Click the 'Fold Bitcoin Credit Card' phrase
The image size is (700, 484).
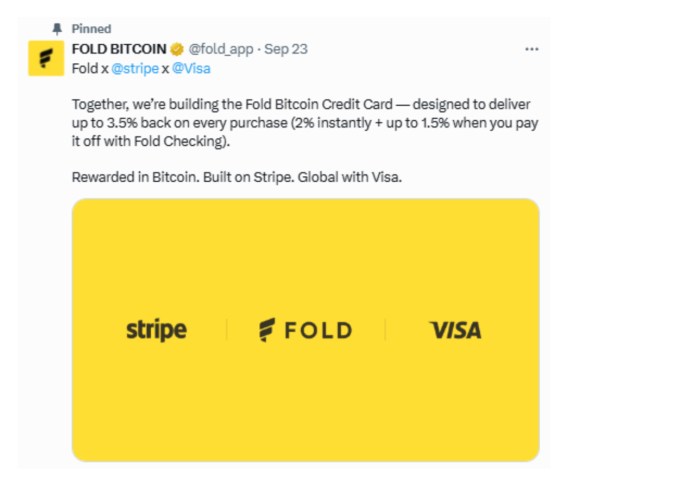point(319,104)
